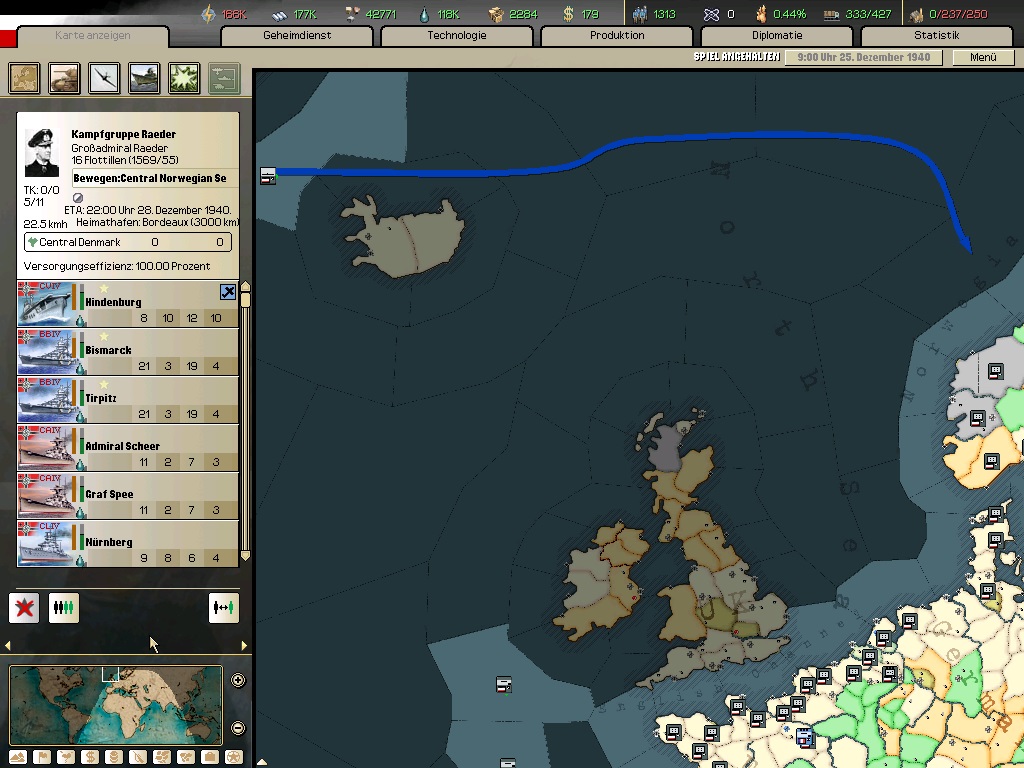Toggle the terrain mountain map mode
This screenshot has width=1024, height=768.
17,757
